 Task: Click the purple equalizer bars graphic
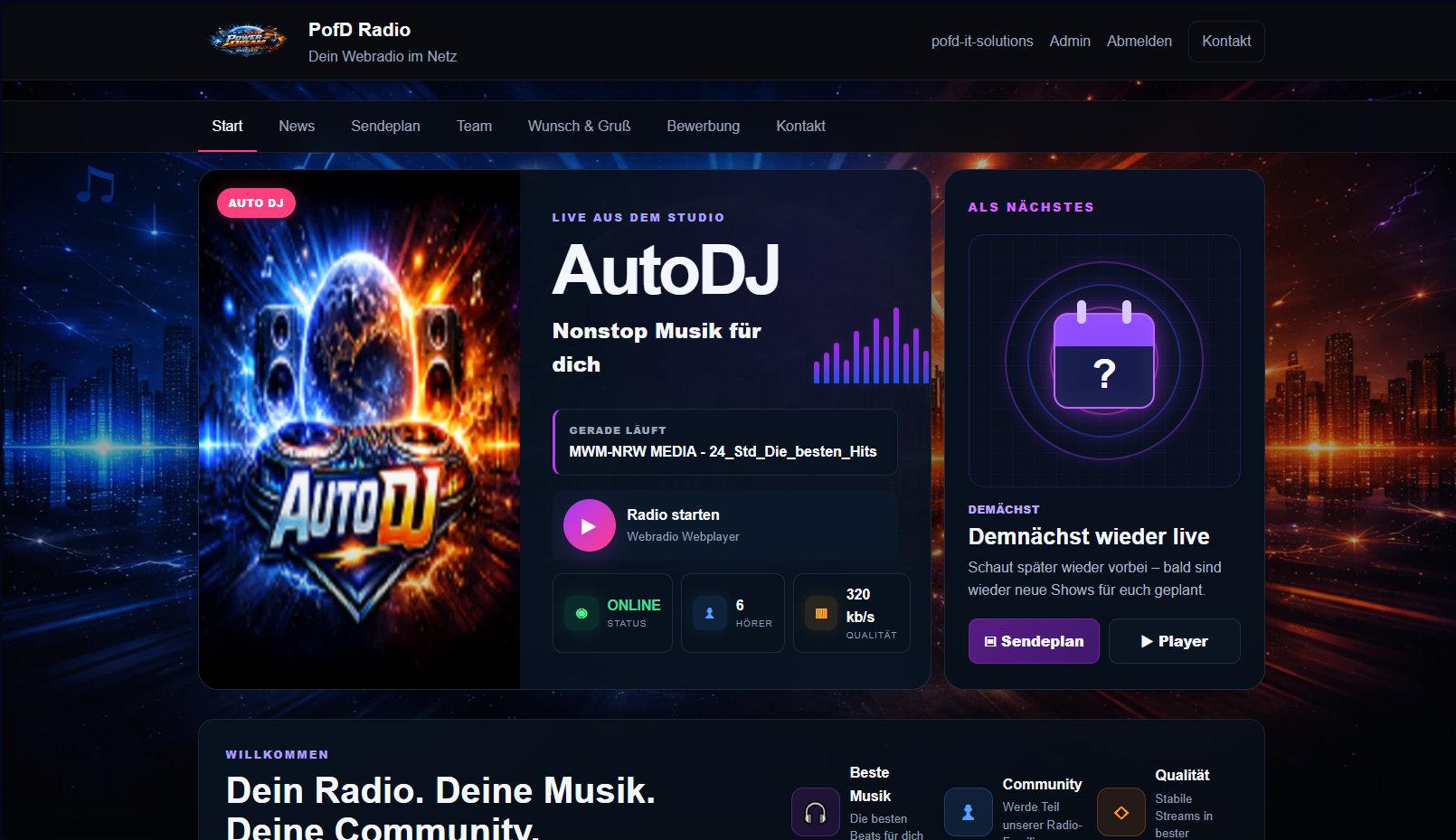pyautogui.click(x=872, y=345)
